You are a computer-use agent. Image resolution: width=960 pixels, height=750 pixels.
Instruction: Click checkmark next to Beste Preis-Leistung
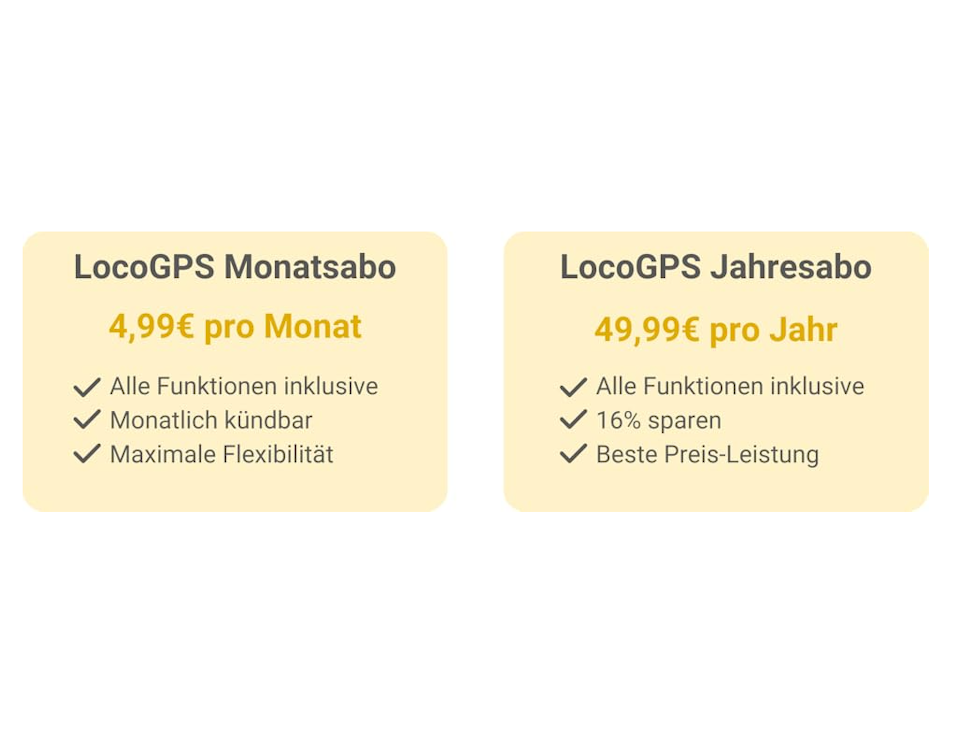(574, 454)
